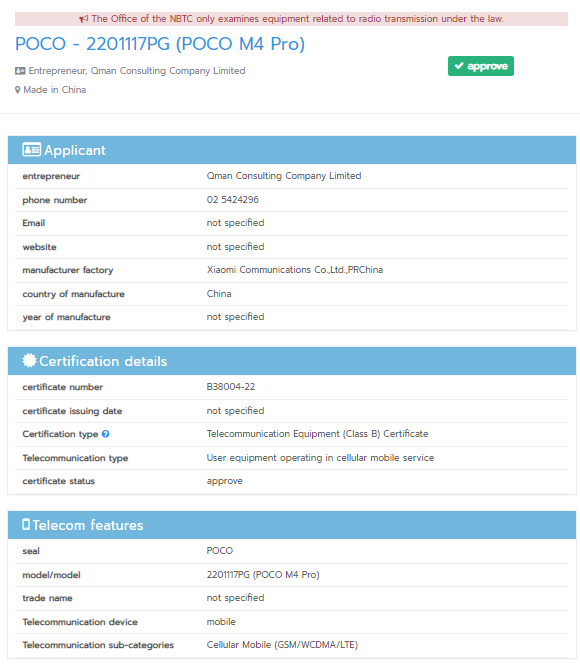Viewport: 580px width, 668px height.
Task: Click the green approve status button
Action: (x=481, y=66)
